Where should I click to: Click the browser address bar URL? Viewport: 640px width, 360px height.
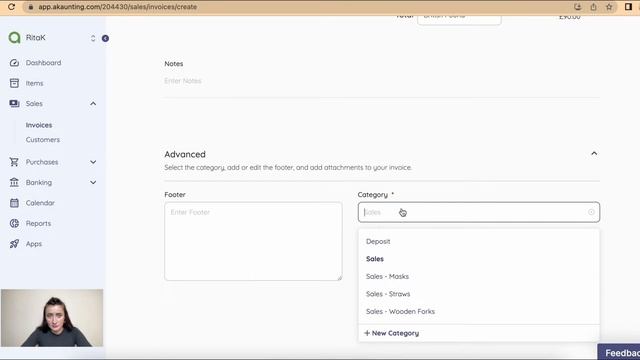[x=118, y=7]
